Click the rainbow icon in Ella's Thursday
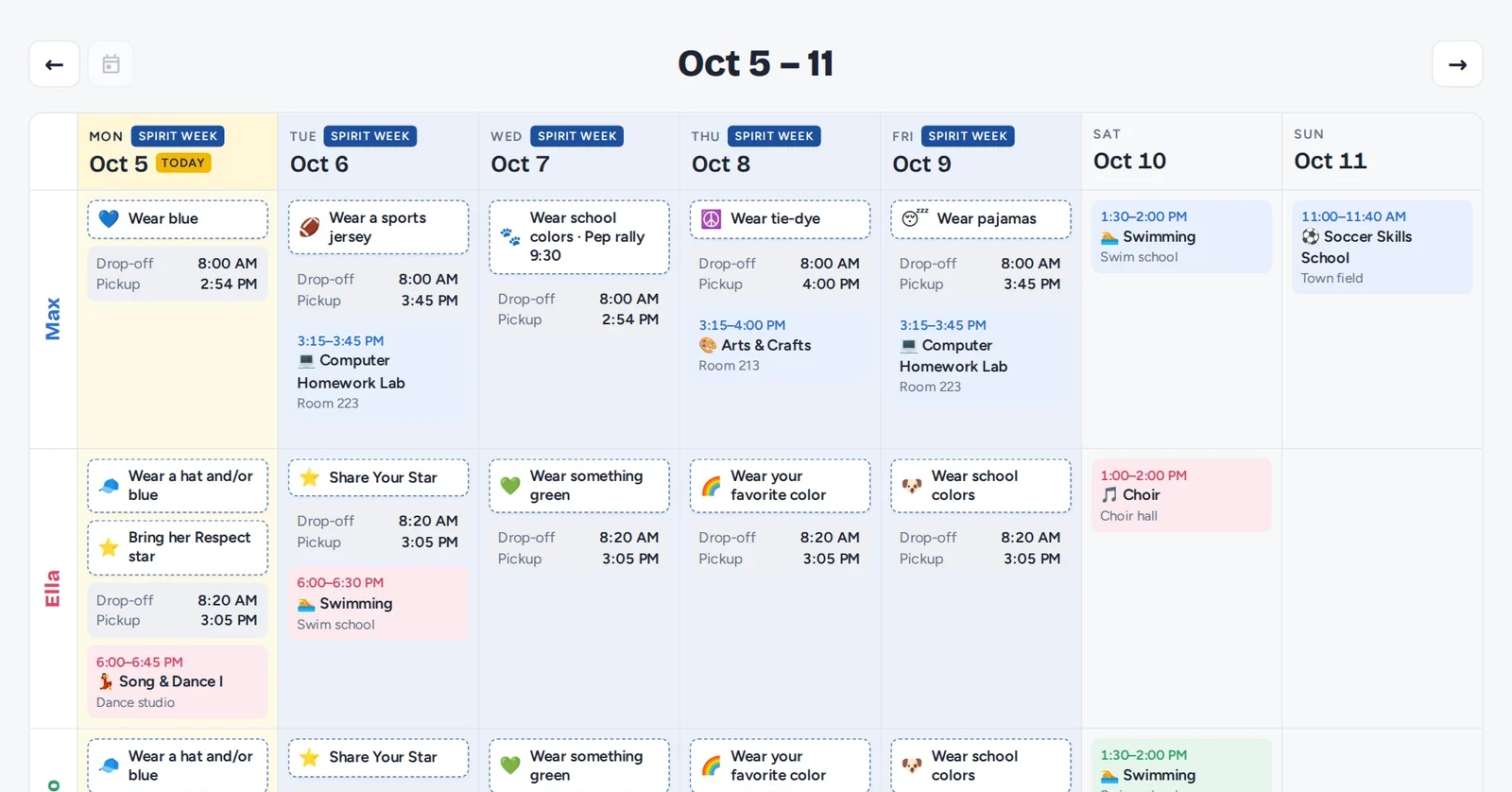The width and height of the screenshot is (1512, 792). [x=712, y=486]
